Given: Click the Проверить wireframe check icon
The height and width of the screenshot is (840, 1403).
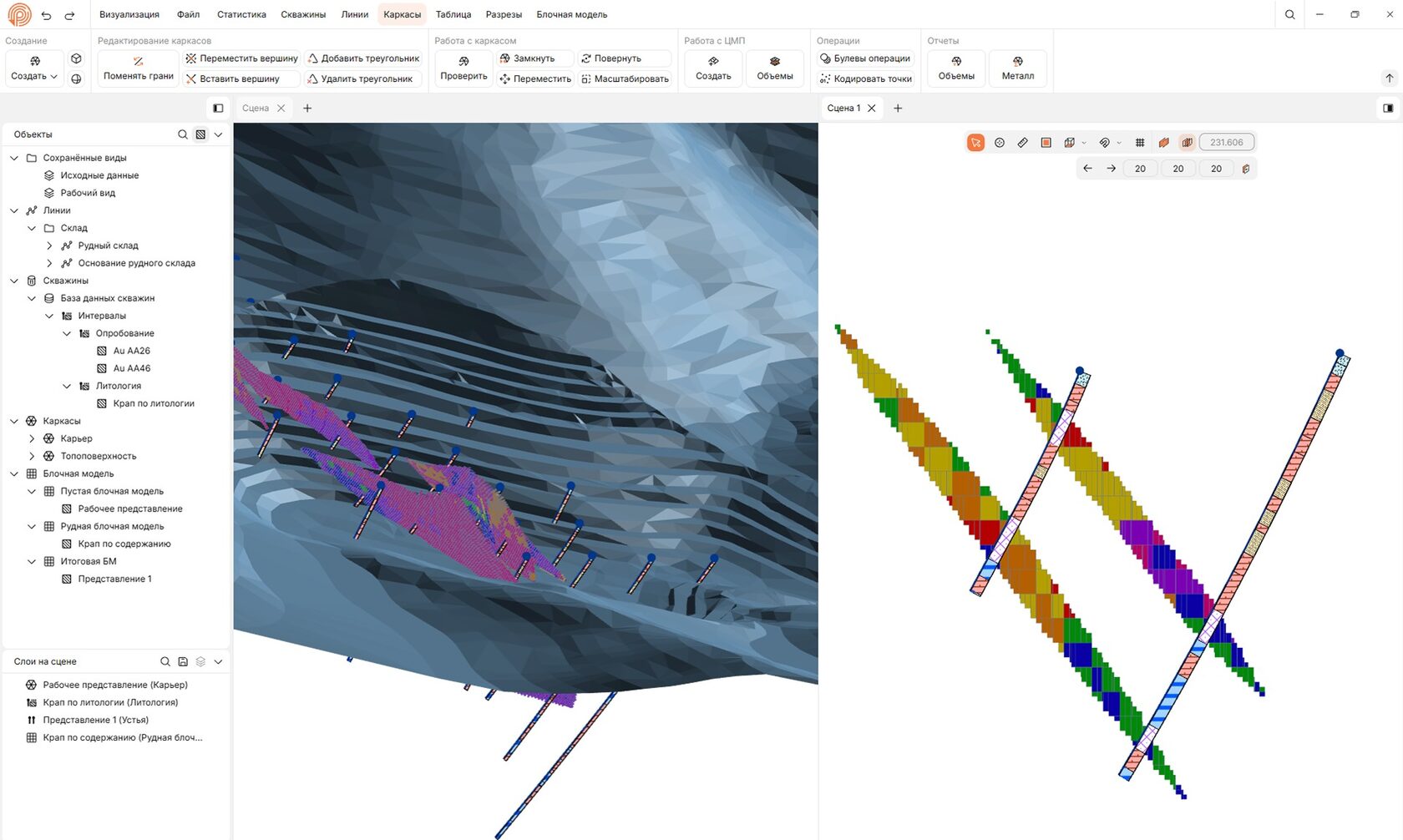Looking at the screenshot, I should click(x=463, y=68).
